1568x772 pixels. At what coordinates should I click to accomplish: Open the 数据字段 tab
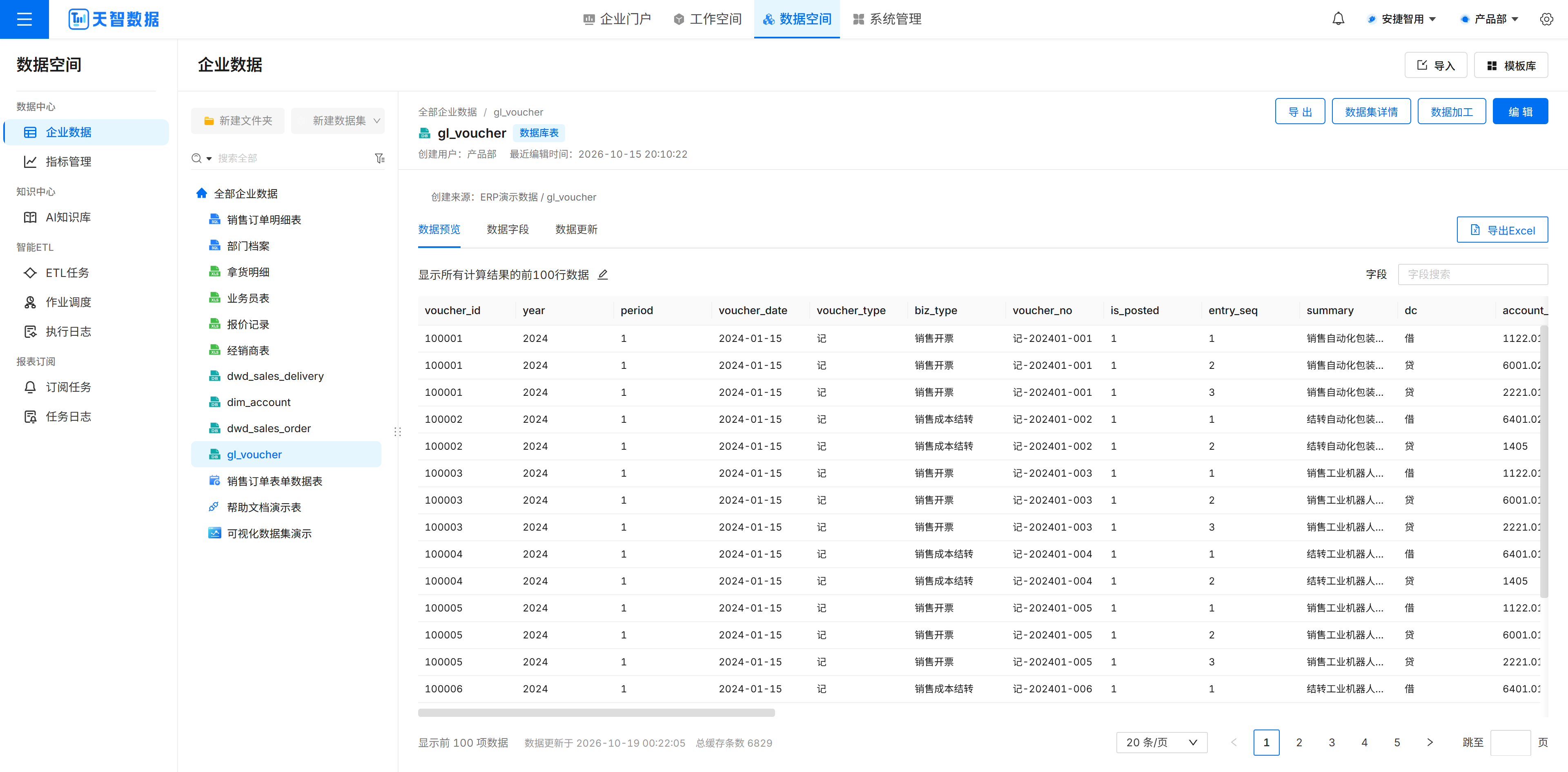[508, 230]
